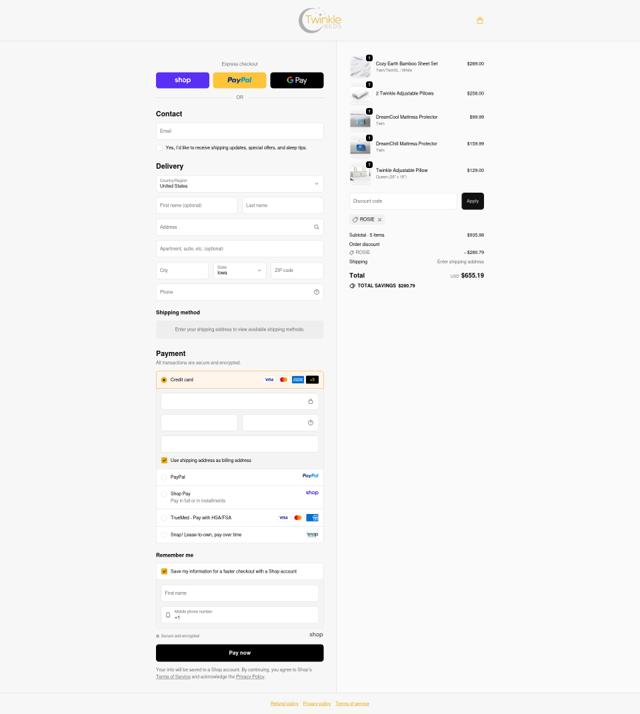Click the address search magnifier icon
The image size is (640, 714).
316,227
